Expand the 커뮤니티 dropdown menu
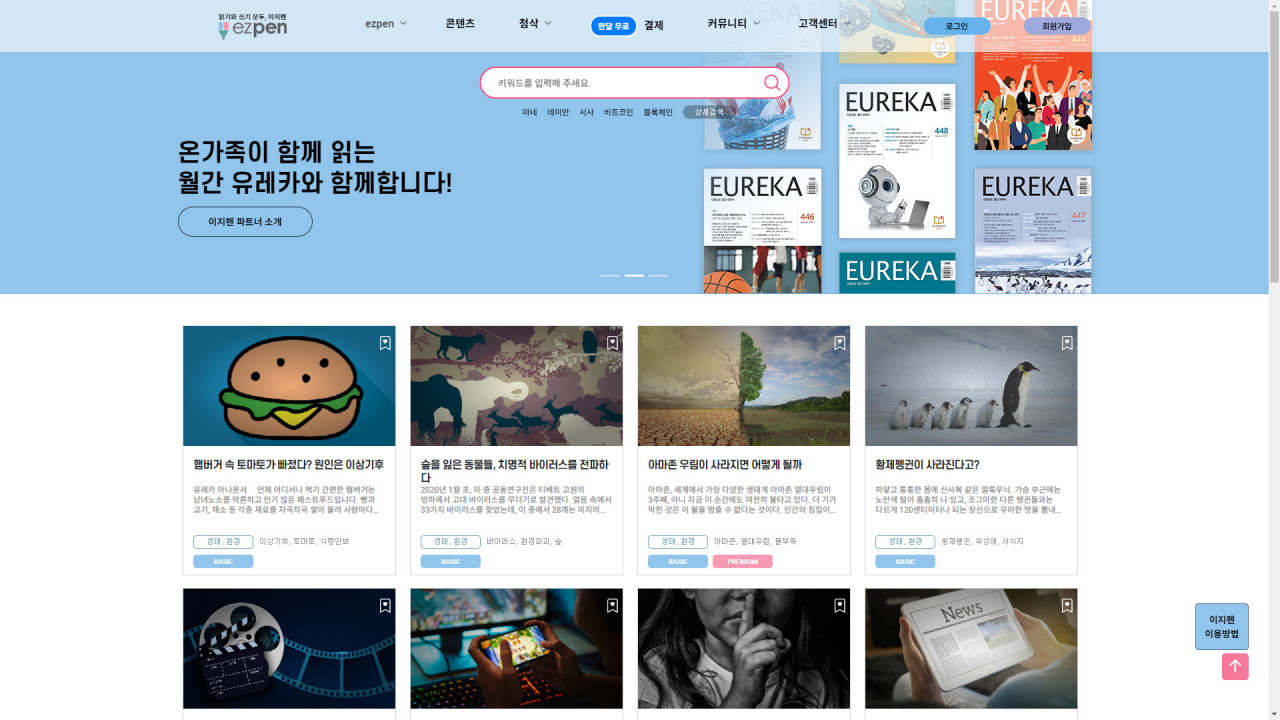 [x=734, y=24]
